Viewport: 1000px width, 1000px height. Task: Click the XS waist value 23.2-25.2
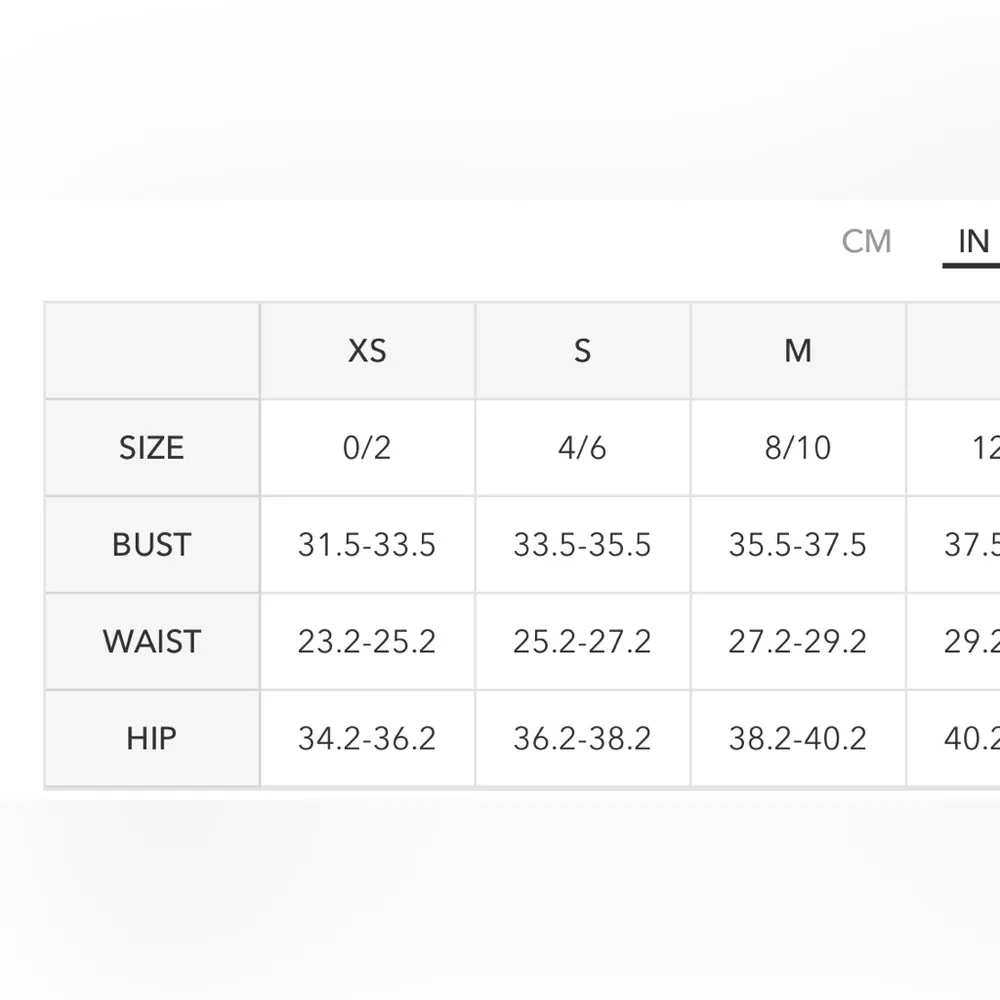pos(367,641)
